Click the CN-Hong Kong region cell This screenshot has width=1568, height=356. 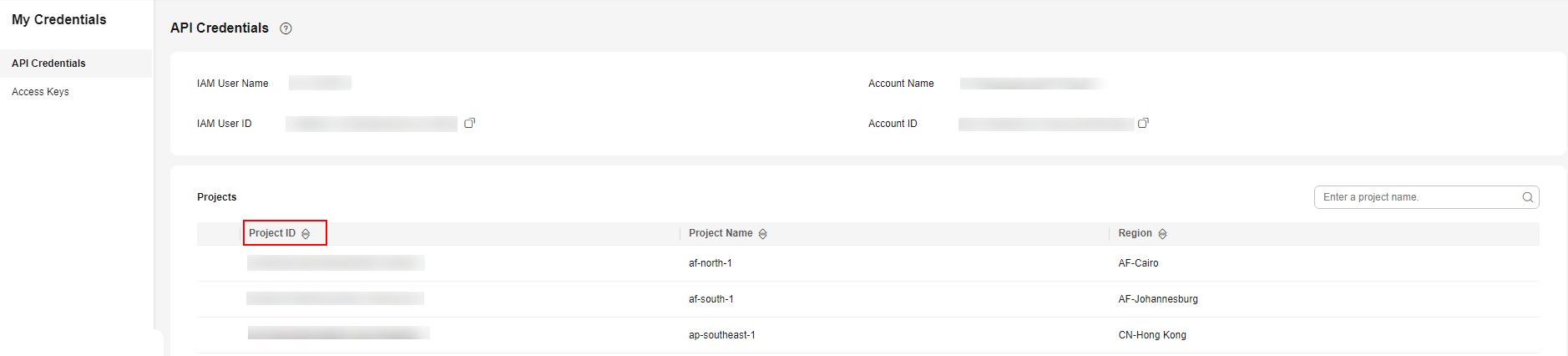click(x=1151, y=335)
